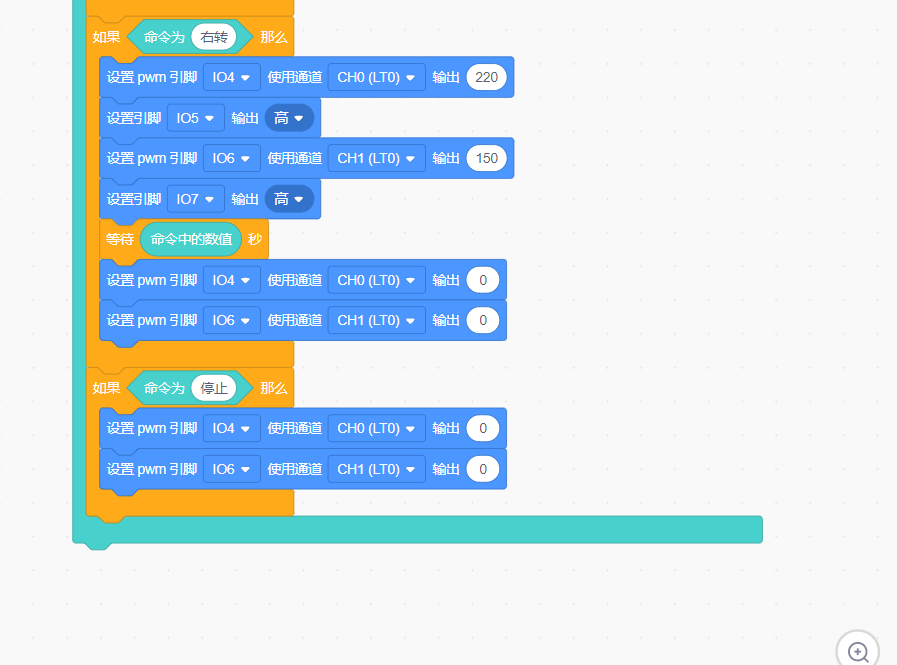Open CH0 (LT0) channel dropdown in 220 block
897x665 pixels.
click(x=376, y=77)
